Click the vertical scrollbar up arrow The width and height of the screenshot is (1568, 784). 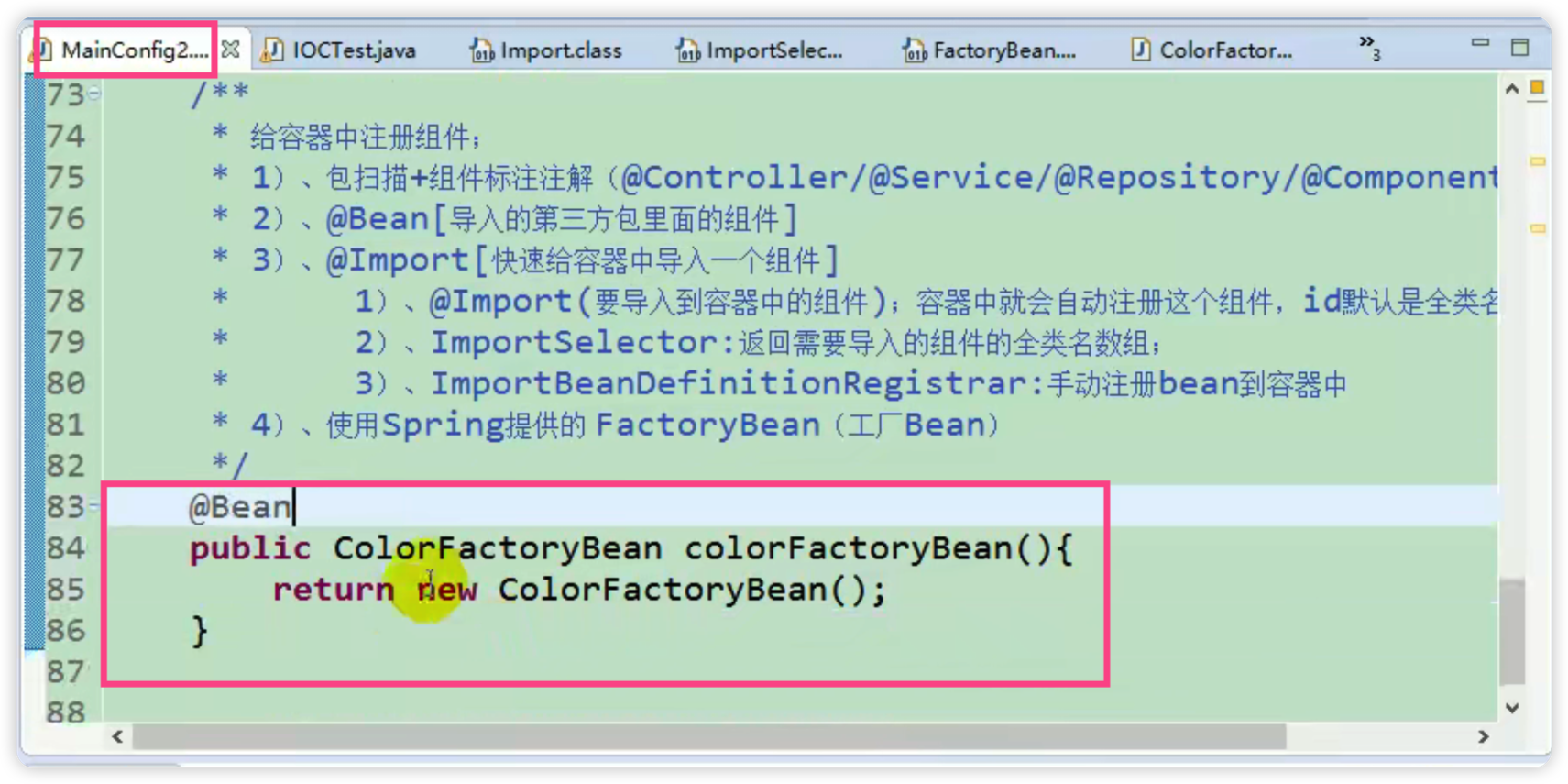[1512, 89]
